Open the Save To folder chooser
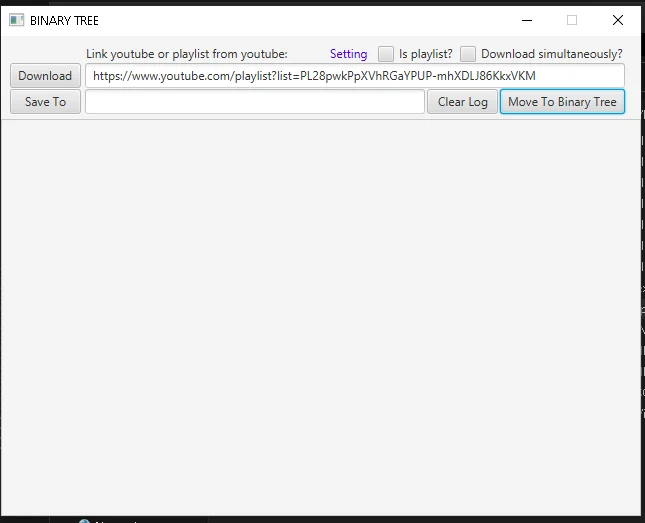 pos(45,102)
